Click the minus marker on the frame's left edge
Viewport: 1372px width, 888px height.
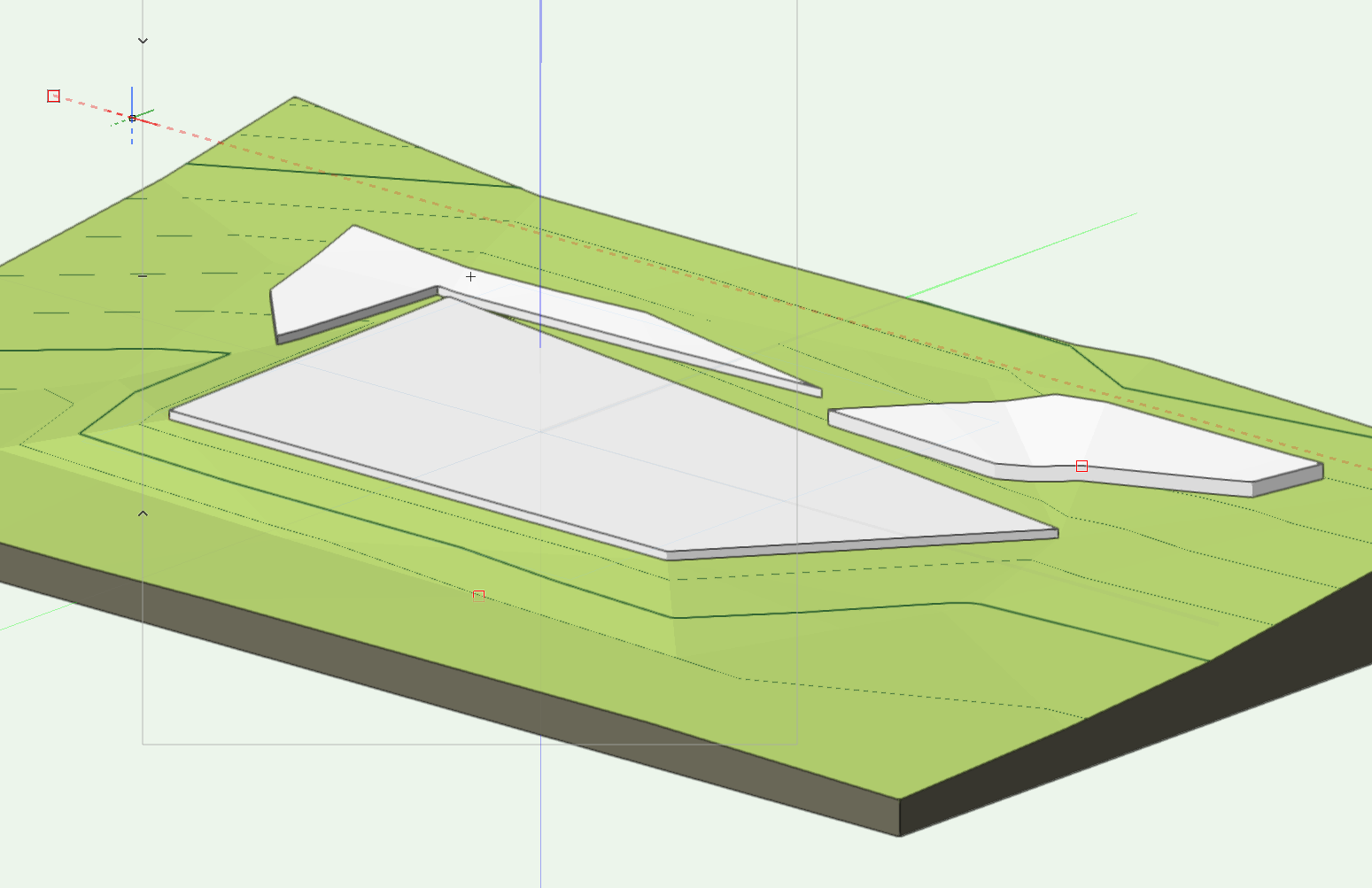pos(143,276)
